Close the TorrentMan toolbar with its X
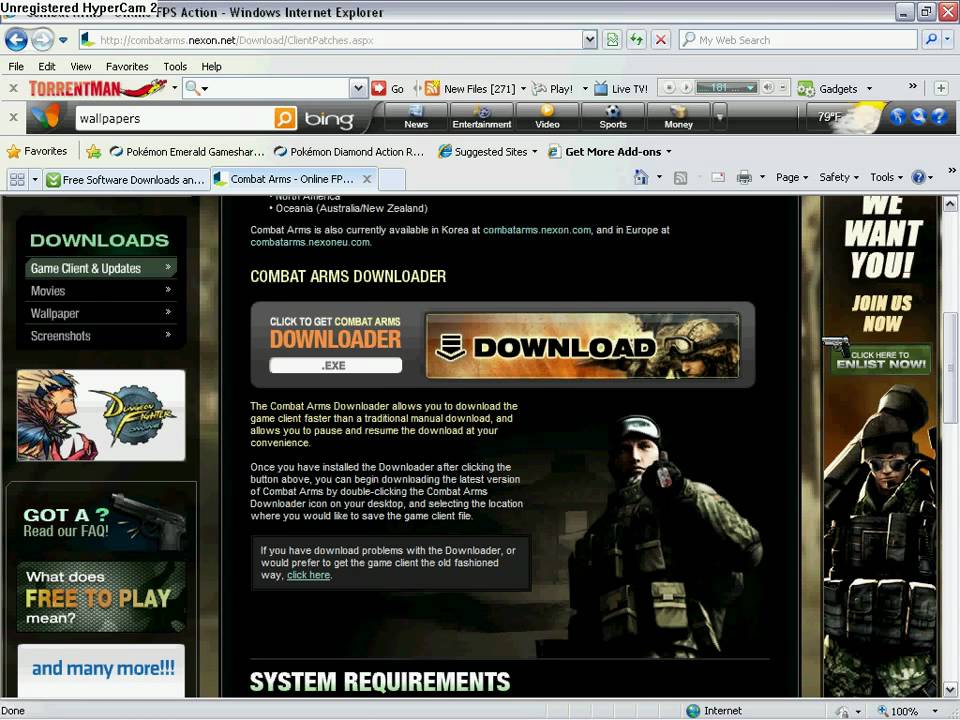Viewport: 960px width, 720px height. point(13,89)
